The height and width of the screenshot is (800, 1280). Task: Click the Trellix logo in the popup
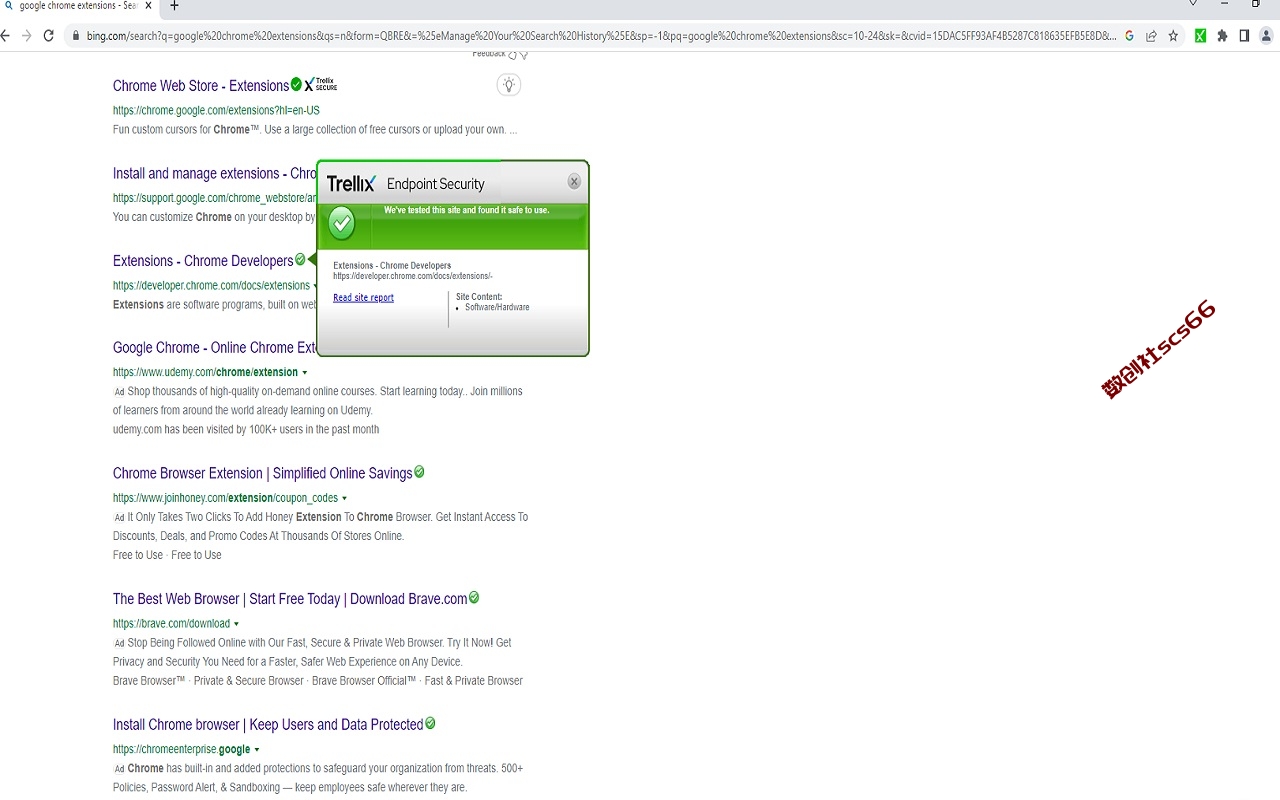pos(351,184)
